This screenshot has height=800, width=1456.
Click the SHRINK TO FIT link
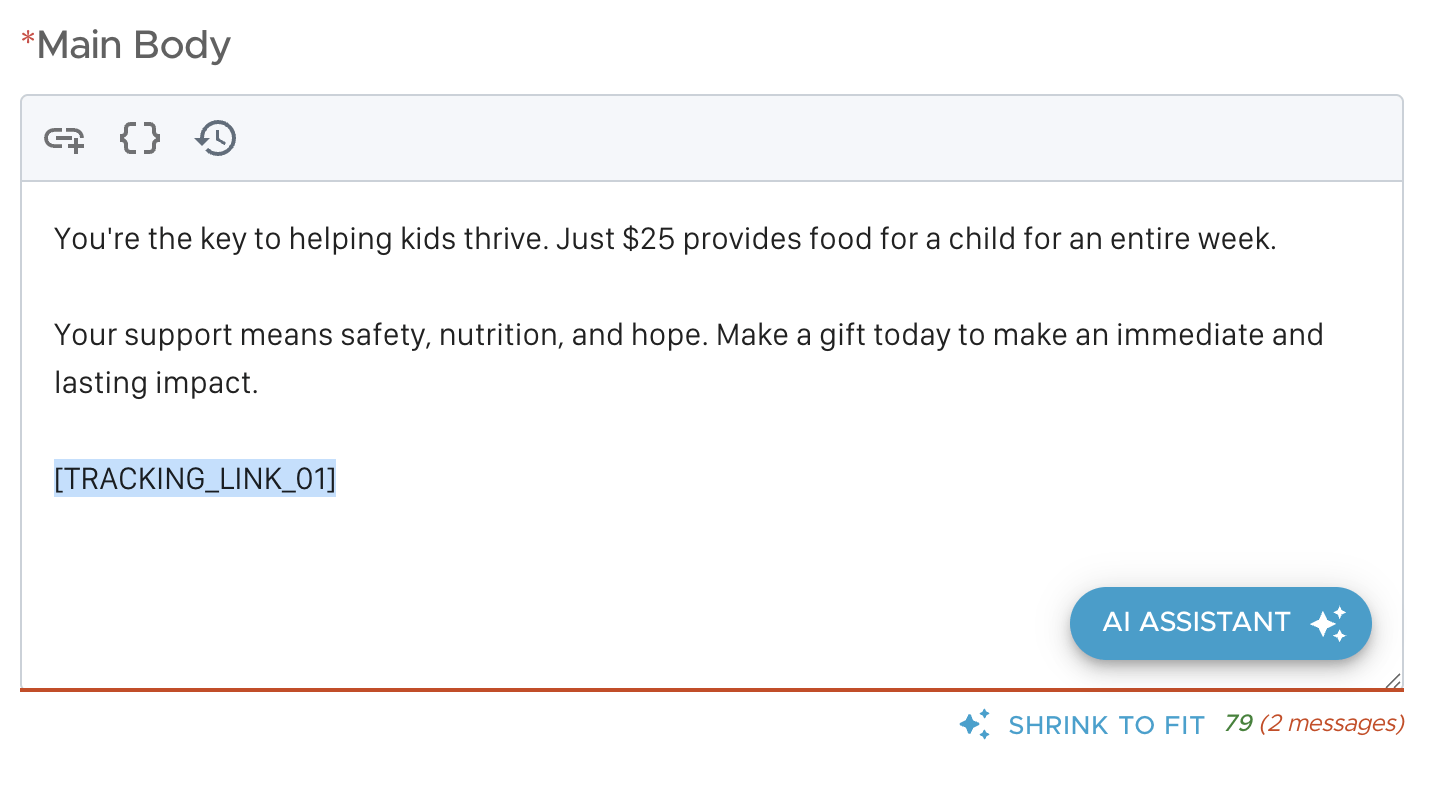coord(1106,725)
